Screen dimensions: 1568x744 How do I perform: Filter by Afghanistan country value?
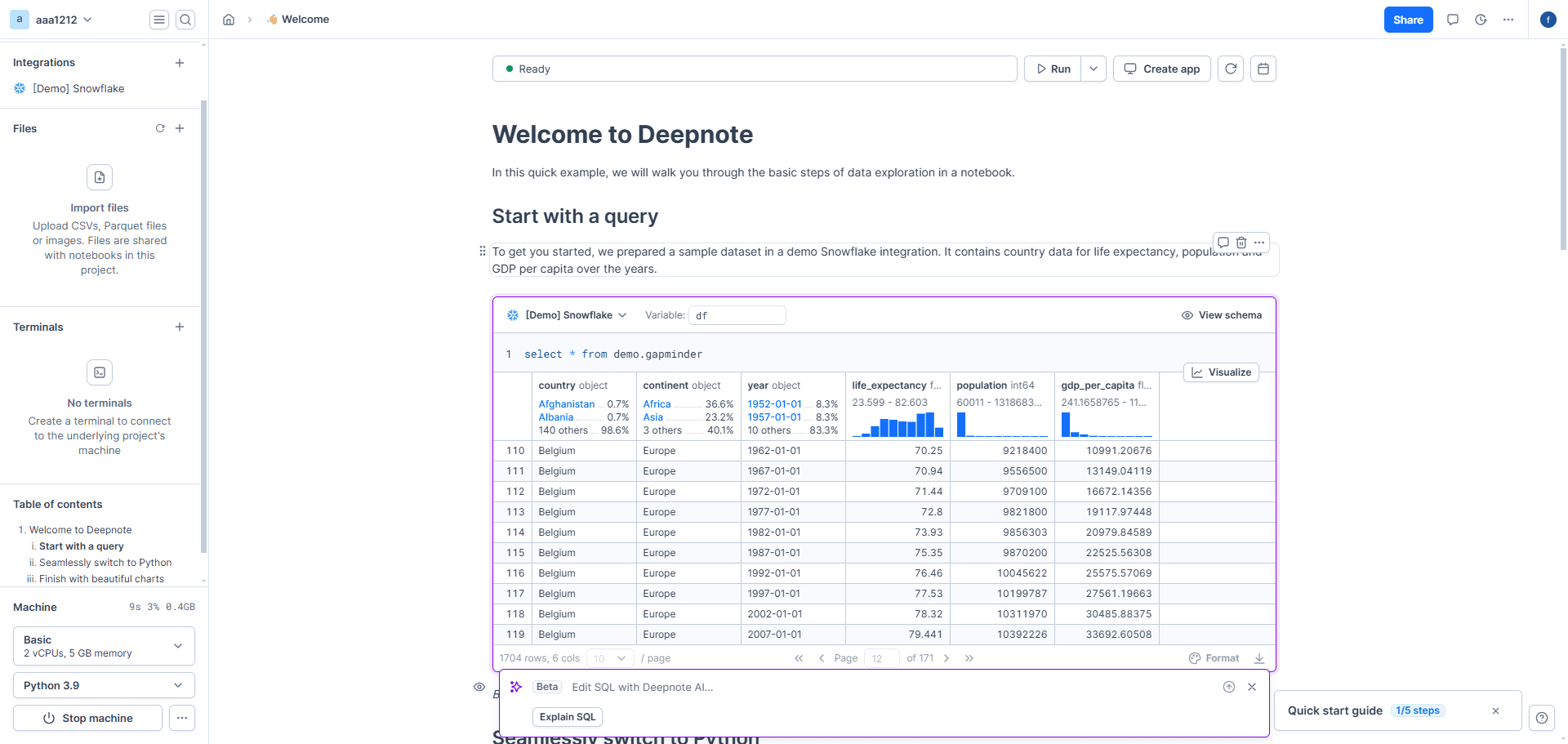(x=566, y=404)
